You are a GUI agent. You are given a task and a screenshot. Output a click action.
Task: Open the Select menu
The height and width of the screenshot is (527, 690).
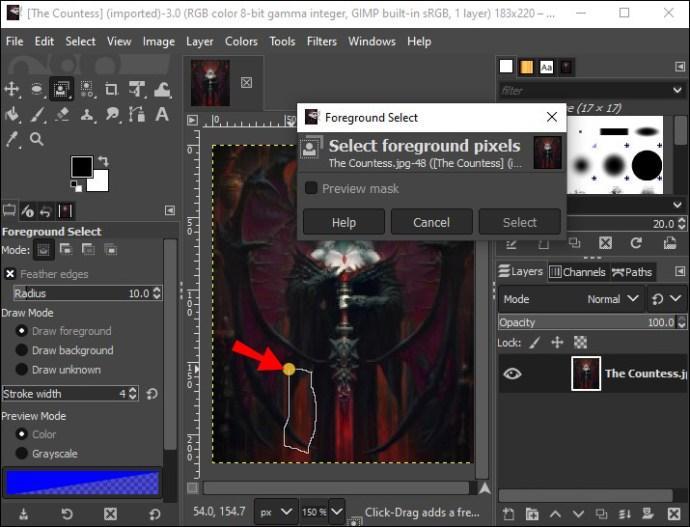click(x=80, y=41)
